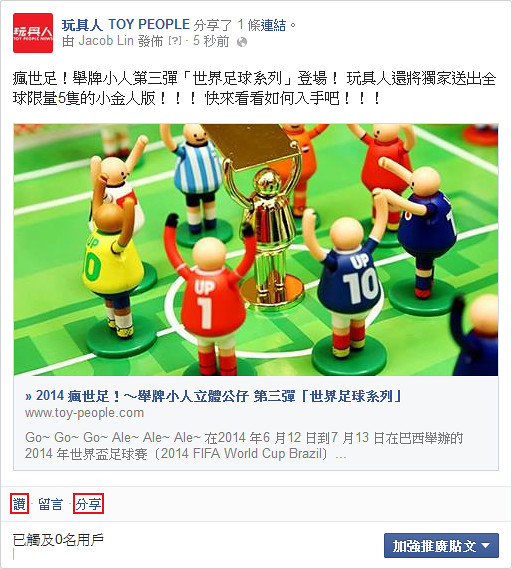Image resolution: width=512 pixels, height=569 pixels.
Task: Open the 2014 瘋世足 article title link
Action: click(x=213, y=396)
